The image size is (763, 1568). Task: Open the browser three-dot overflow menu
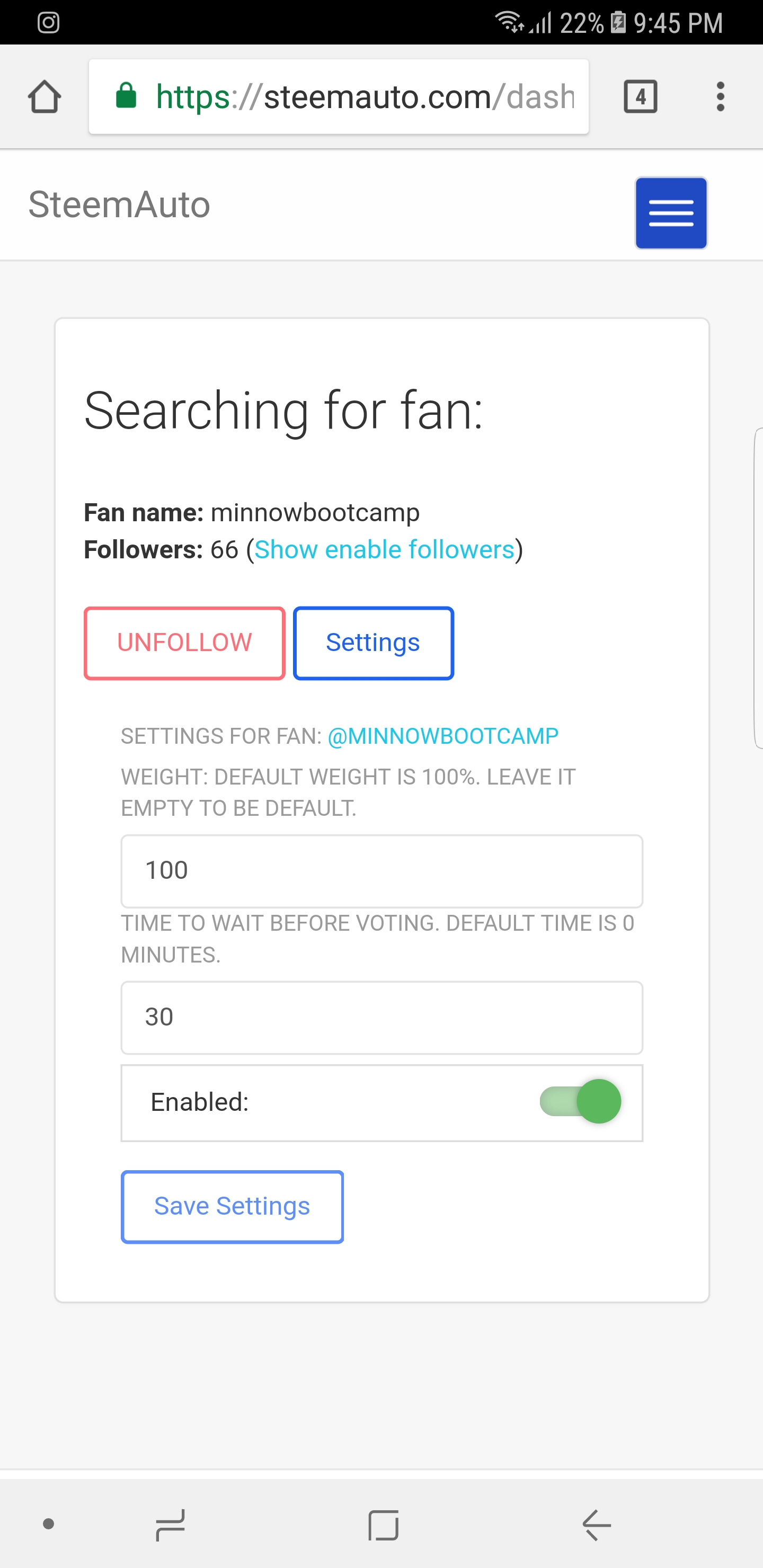[721, 97]
